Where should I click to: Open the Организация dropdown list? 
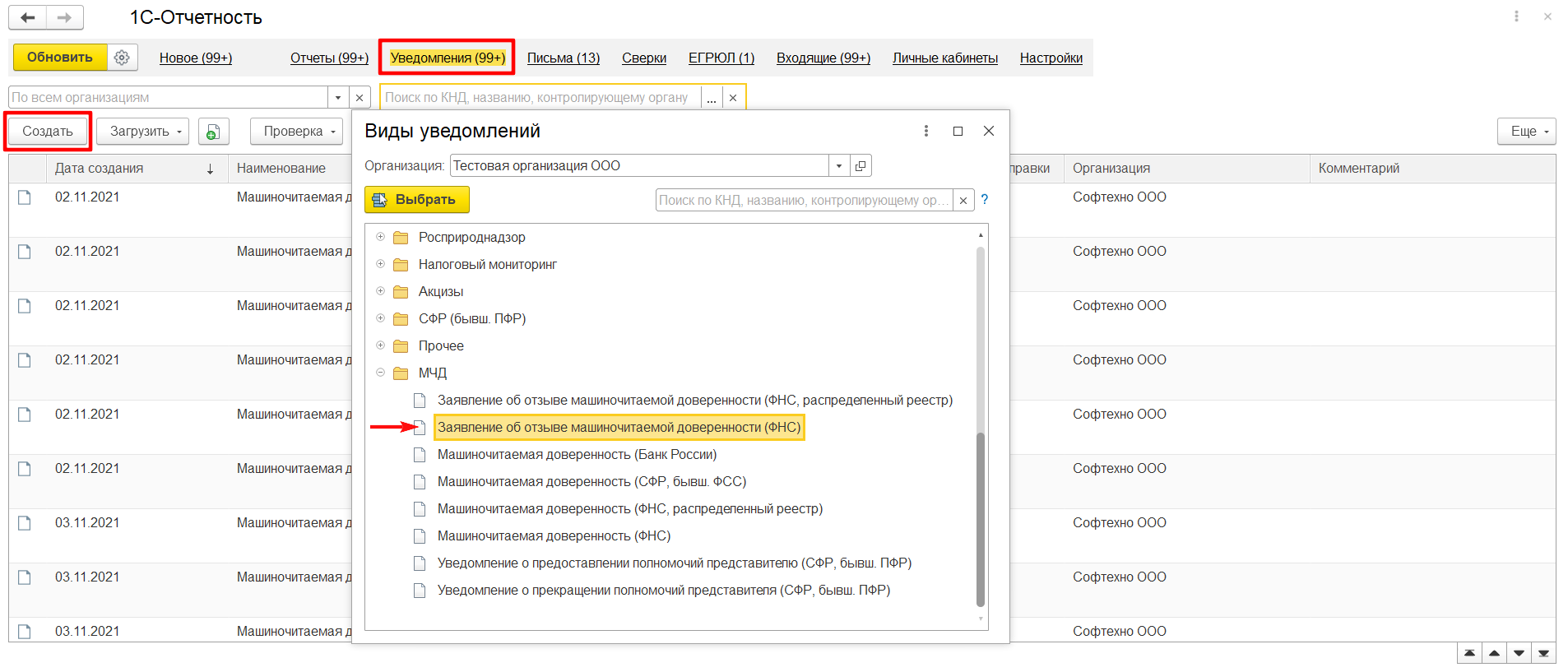pyautogui.click(x=838, y=166)
